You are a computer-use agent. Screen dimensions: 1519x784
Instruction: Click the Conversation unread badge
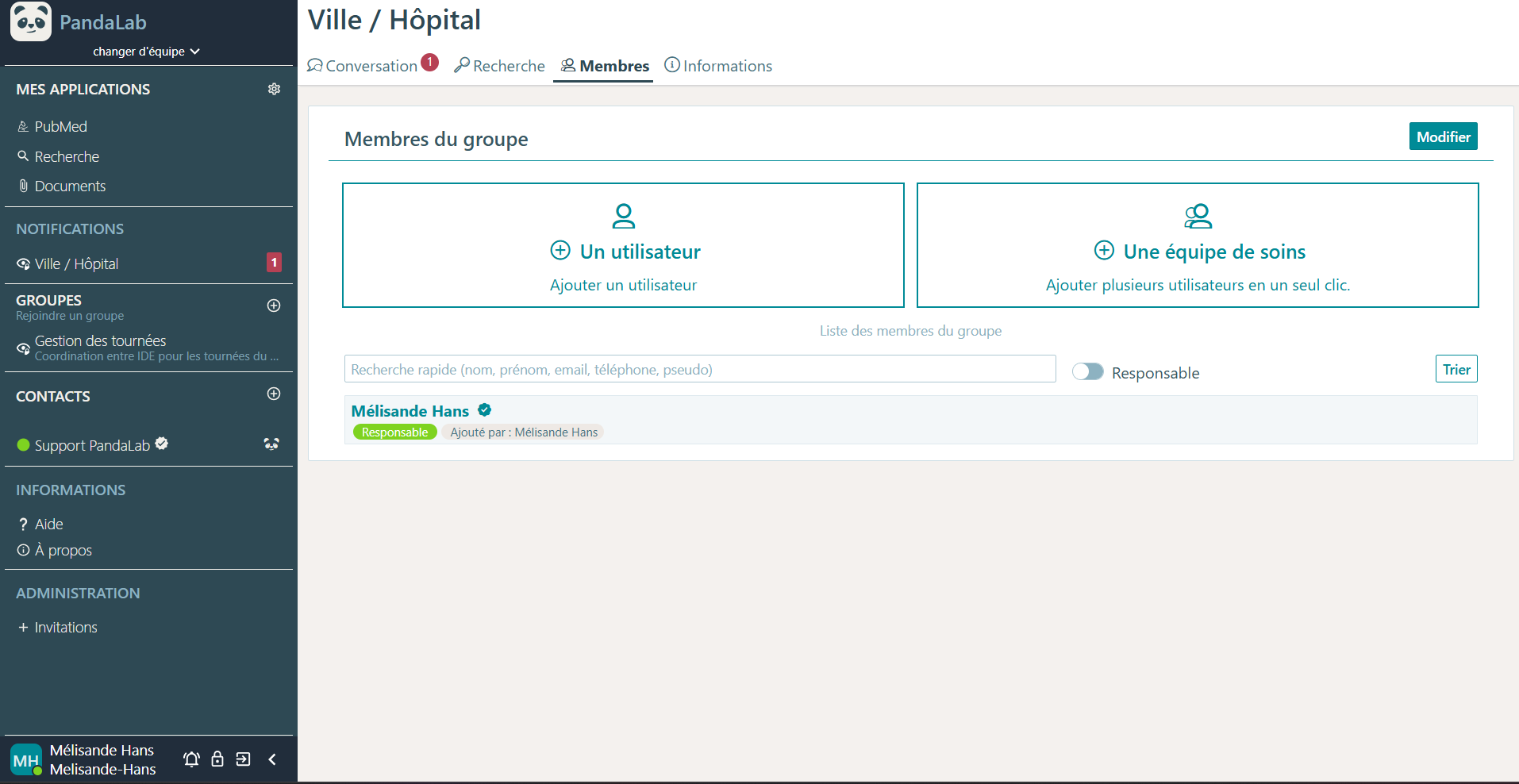click(430, 62)
